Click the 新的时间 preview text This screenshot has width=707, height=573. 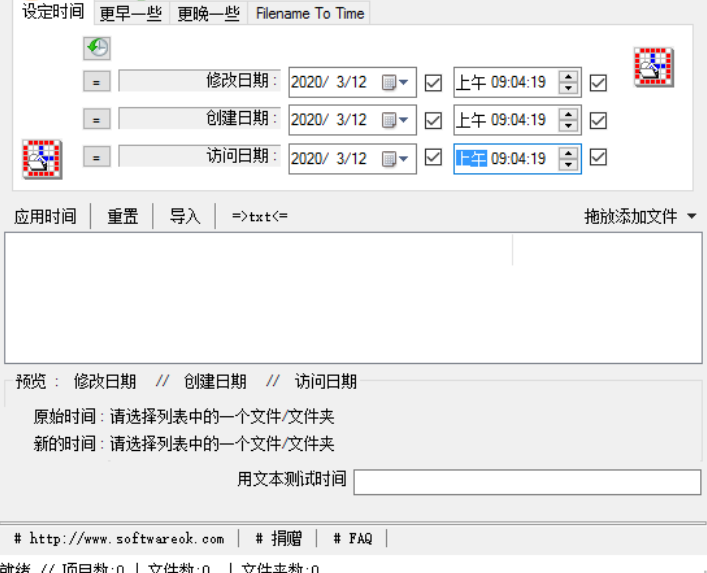point(184,444)
